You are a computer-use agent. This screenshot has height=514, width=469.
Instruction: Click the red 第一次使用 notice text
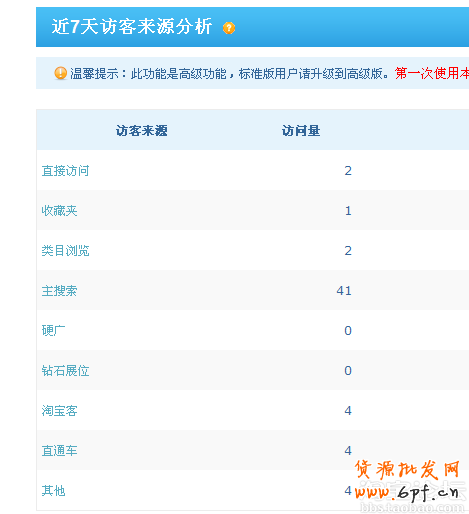(432, 73)
